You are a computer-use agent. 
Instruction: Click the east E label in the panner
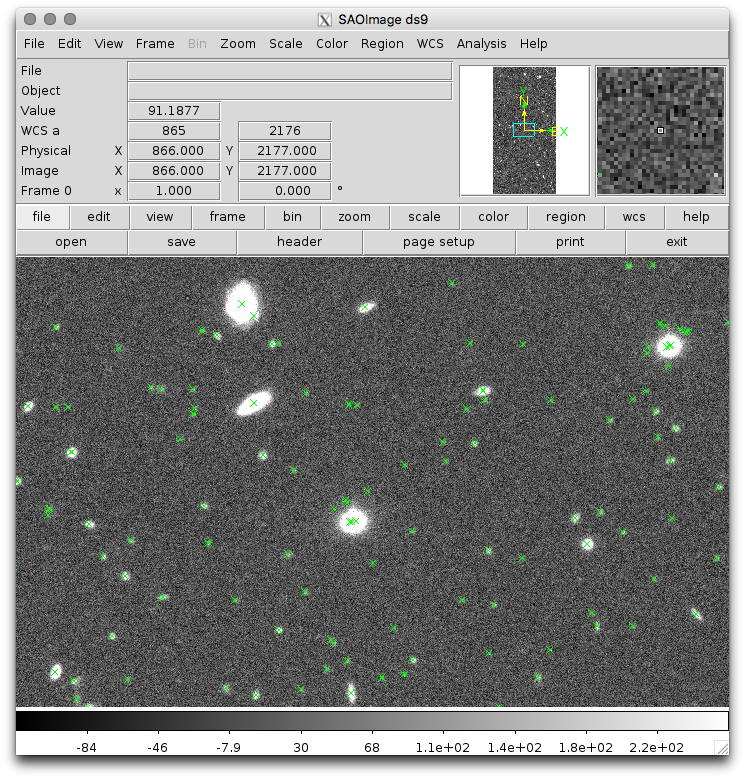554,132
